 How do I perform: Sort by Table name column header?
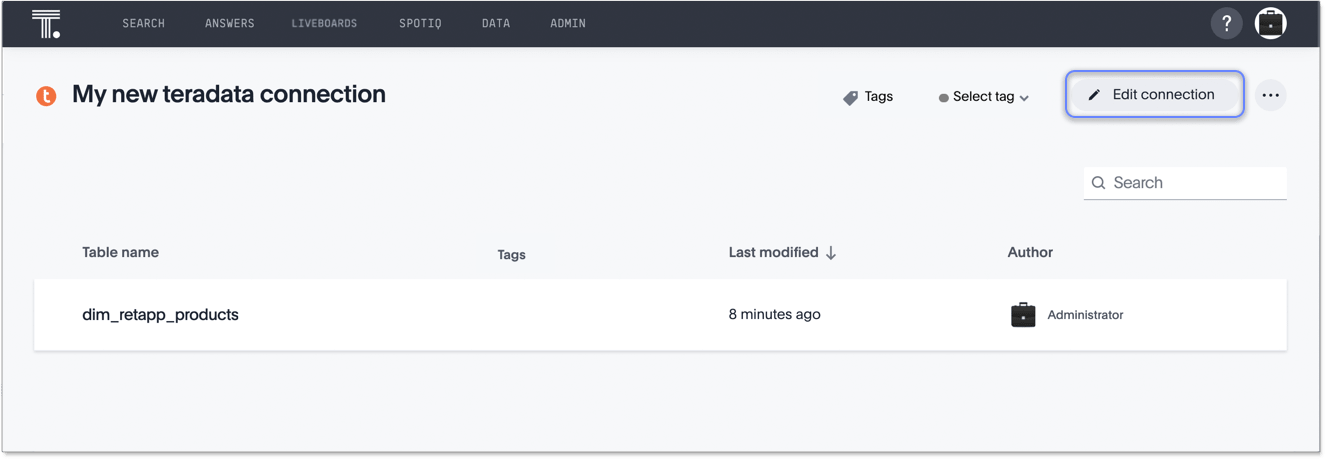120,253
